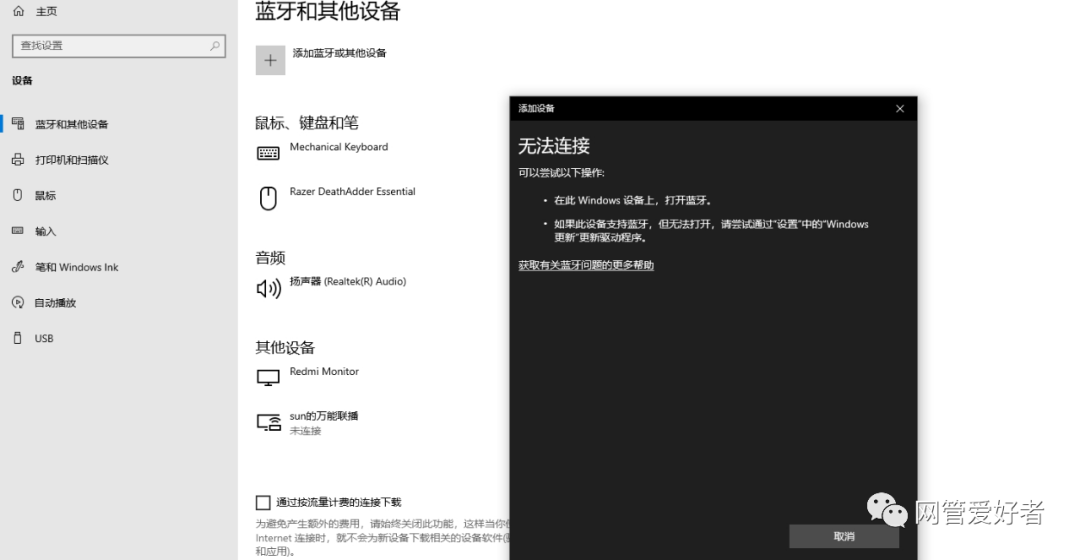
Task: Open 获取有关蓝牙问题的更多帮助 link
Action: (586, 265)
